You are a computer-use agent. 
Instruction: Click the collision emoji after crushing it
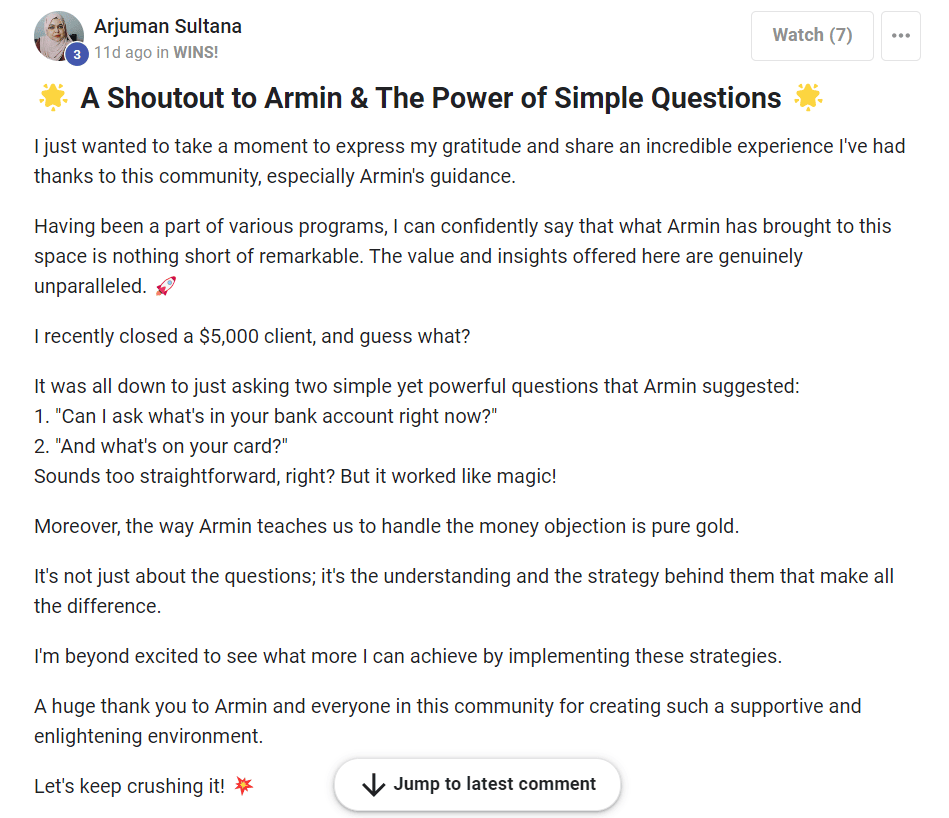pos(243,785)
